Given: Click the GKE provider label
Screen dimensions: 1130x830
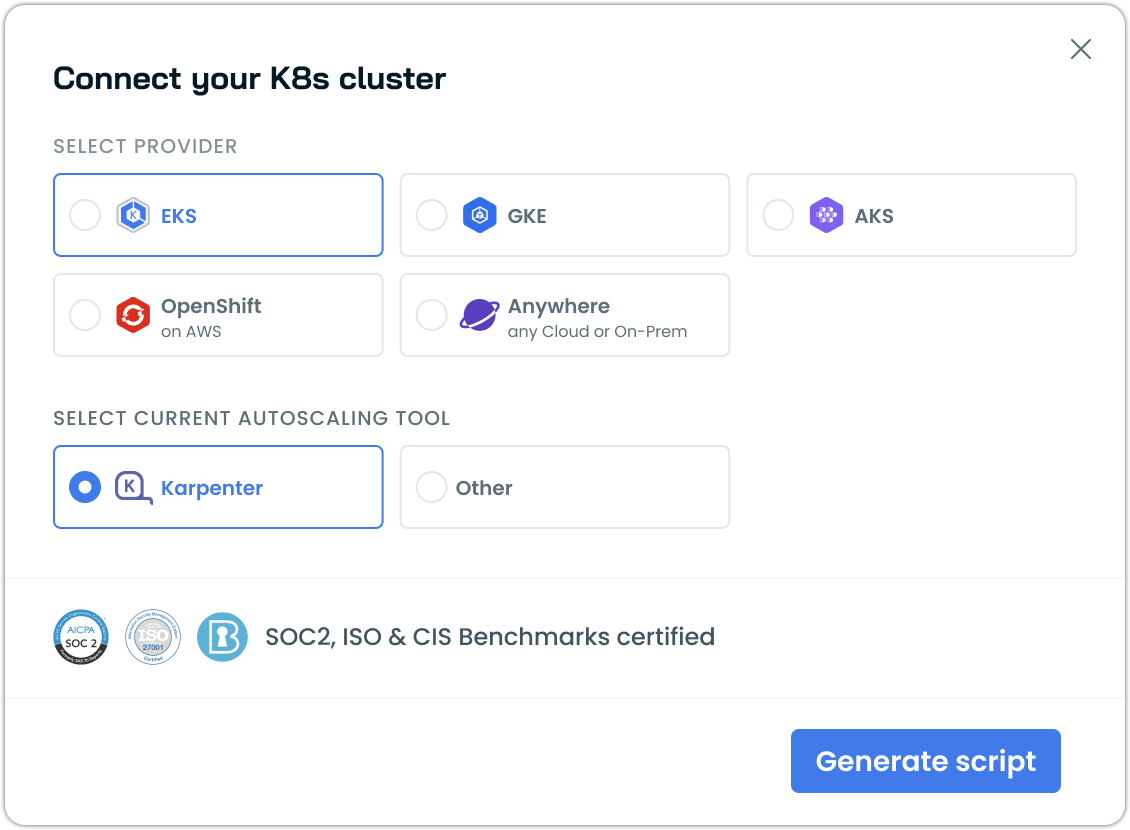Looking at the screenshot, I should pos(527,216).
